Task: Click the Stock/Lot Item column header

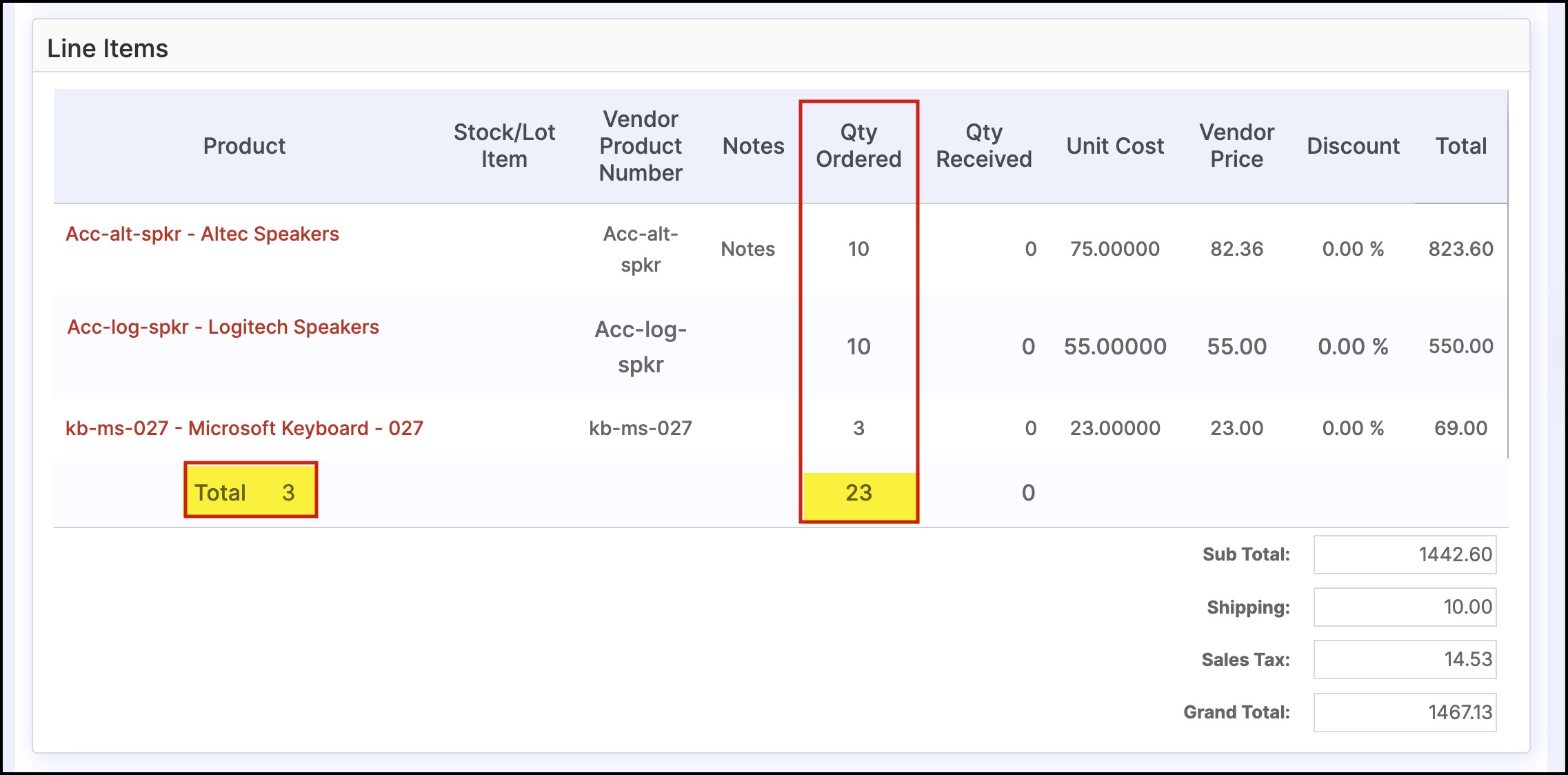Action: (504, 145)
